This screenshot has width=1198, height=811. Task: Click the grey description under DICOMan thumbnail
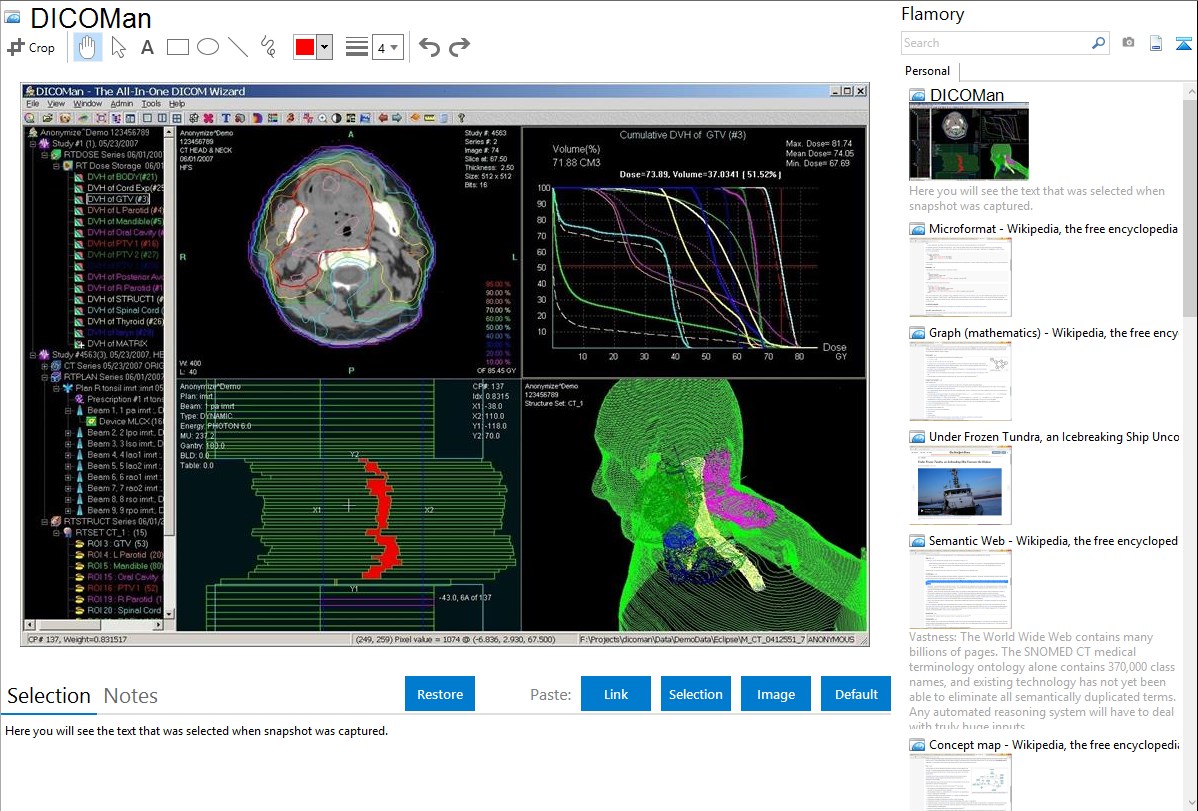point(1037,199)
